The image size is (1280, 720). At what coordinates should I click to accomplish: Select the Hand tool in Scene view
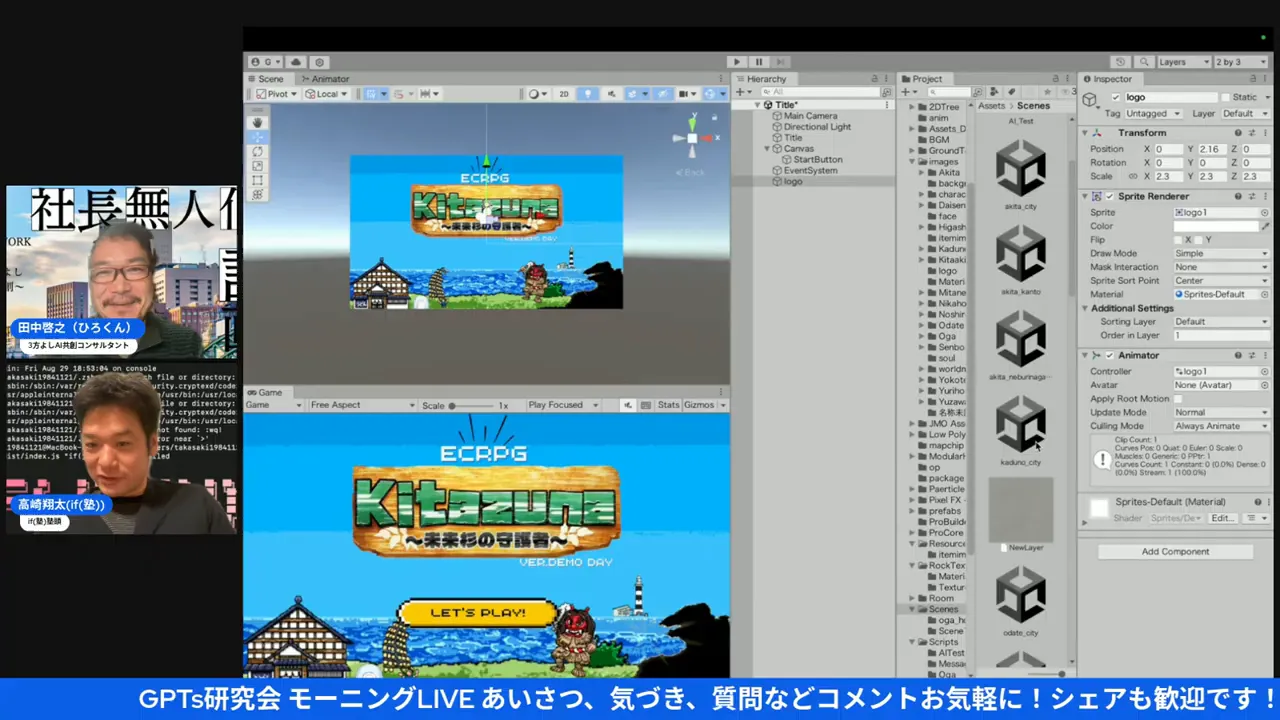pos(258,122)
